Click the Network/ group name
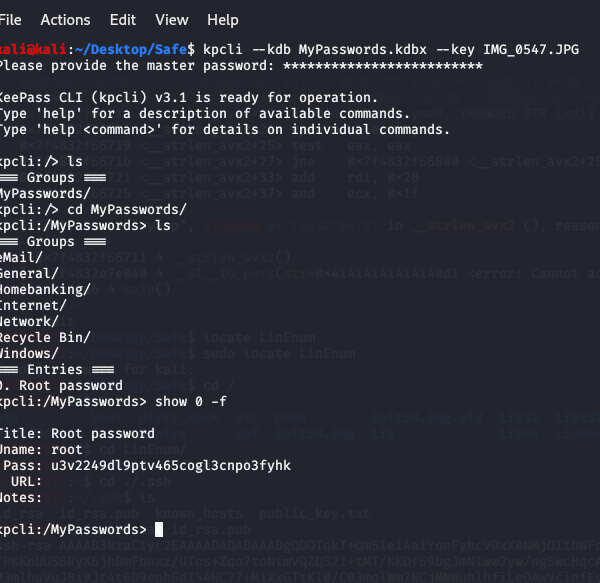Viewport: 600px width, 583px height. [30, 321]
